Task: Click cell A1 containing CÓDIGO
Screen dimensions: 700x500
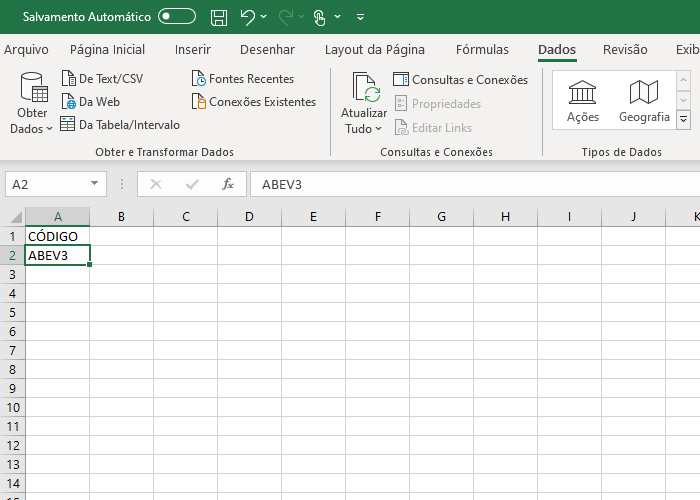Action: 58,236
